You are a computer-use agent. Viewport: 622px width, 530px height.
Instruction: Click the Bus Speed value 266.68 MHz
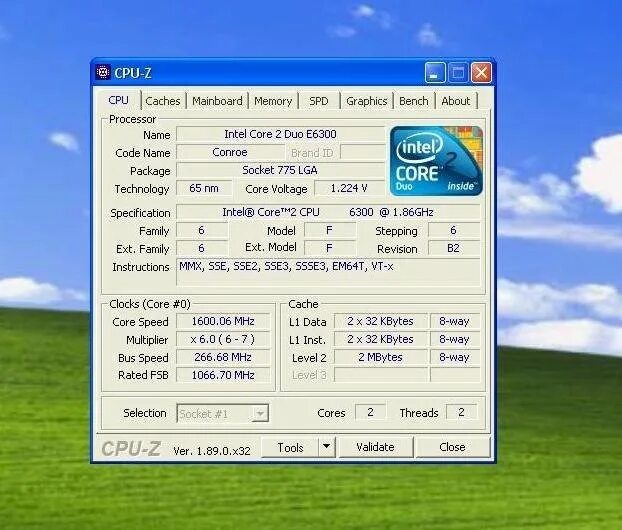pyautogui.click(x=223, y=357)
